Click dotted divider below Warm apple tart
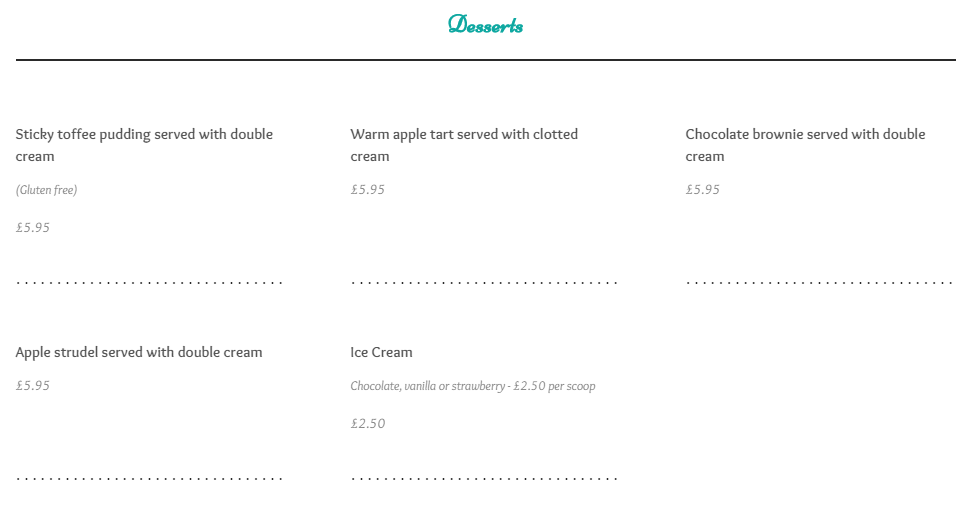962x523 pixels. click(x=484, y=283)
